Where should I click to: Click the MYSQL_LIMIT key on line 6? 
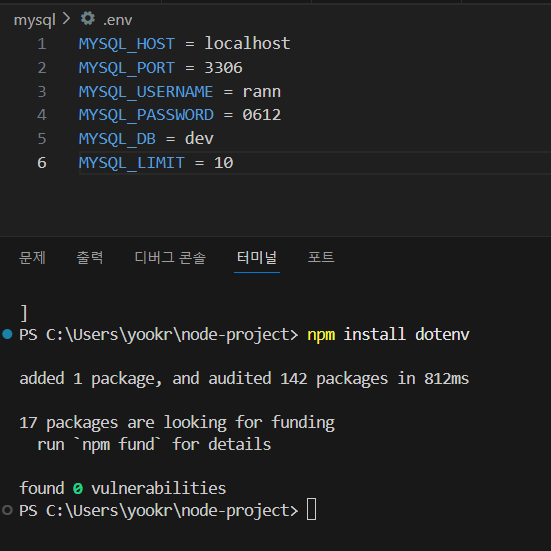[x=131, y=163]
